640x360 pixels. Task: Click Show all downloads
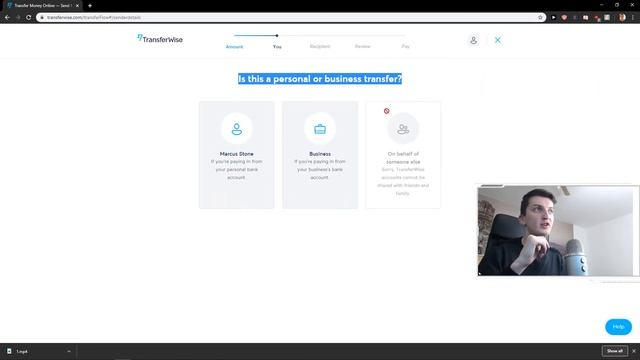point(615,351)
